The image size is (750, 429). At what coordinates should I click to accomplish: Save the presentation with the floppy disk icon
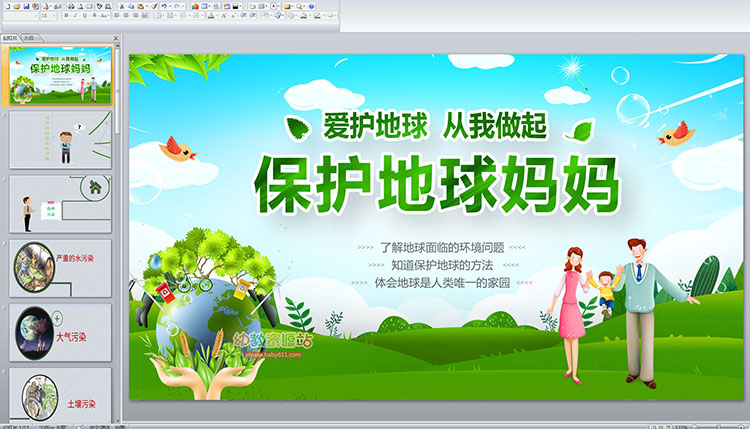[26, 6]
